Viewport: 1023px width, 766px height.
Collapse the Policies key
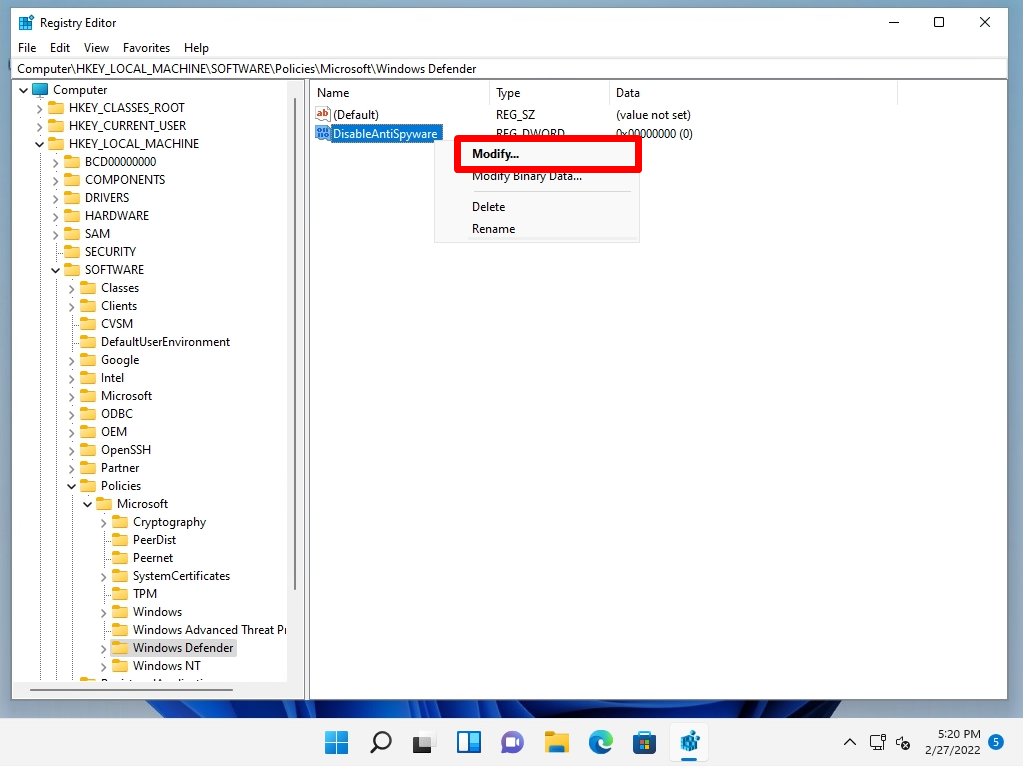pyautogui.click(x=72, y=486)
